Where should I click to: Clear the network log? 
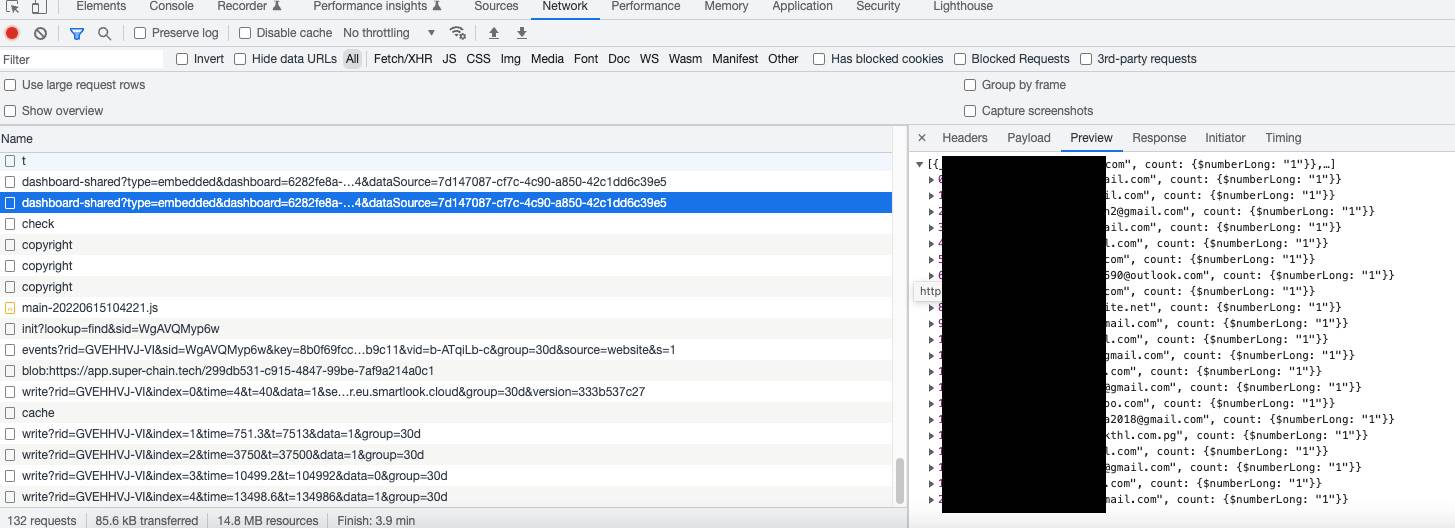click(x=40, y=33)
